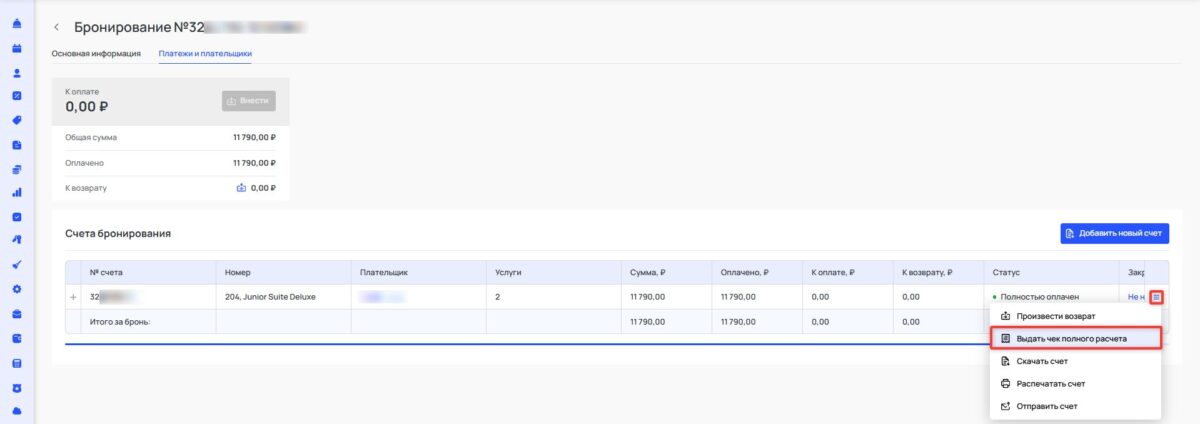Open the price tag icon in the sidebar
1200x424 pixels.
[x=17, y=120]
